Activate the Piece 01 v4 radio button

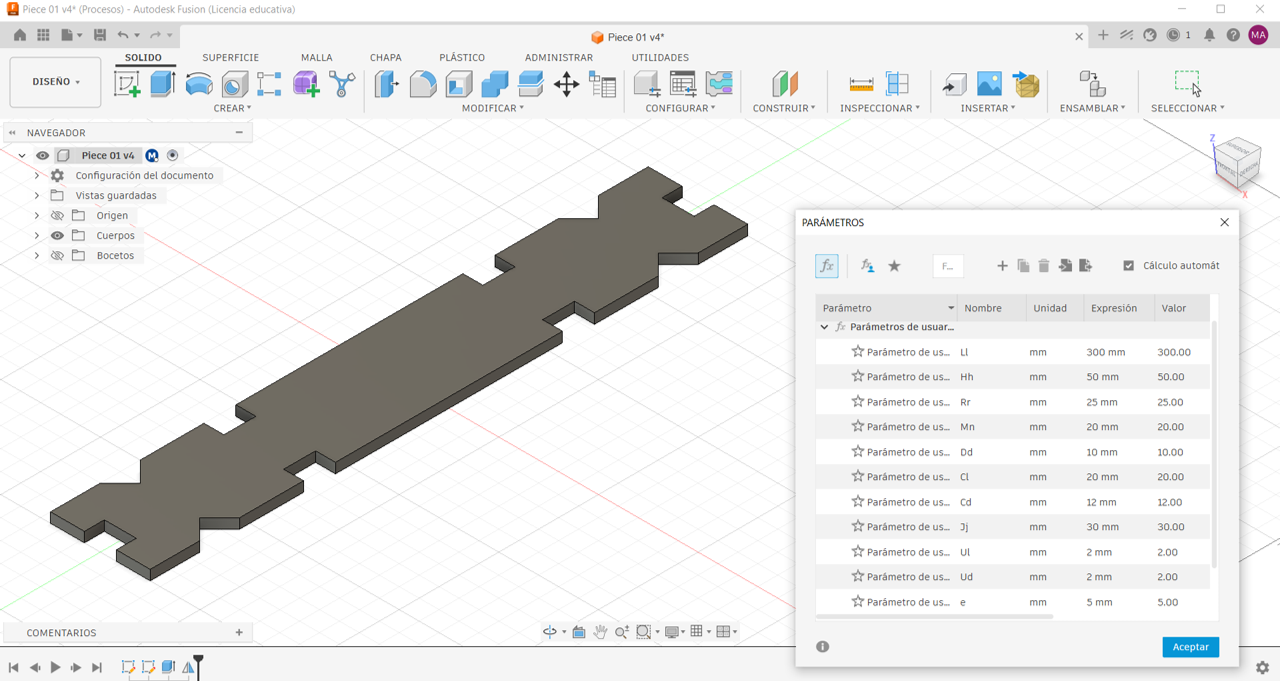[173, 155]
